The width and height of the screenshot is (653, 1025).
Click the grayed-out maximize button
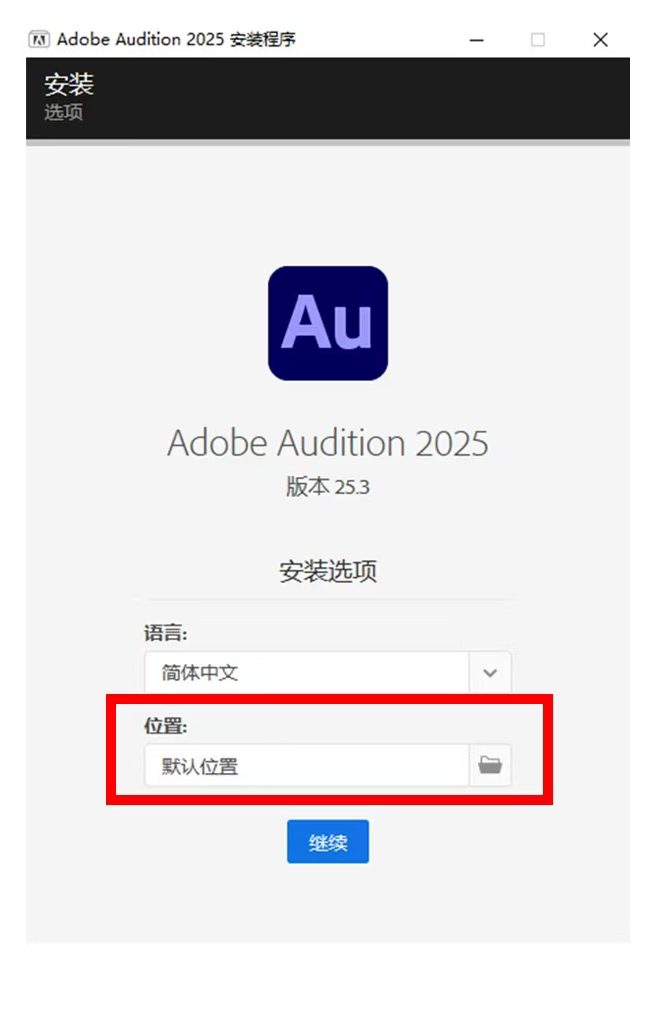pos(537,40)
